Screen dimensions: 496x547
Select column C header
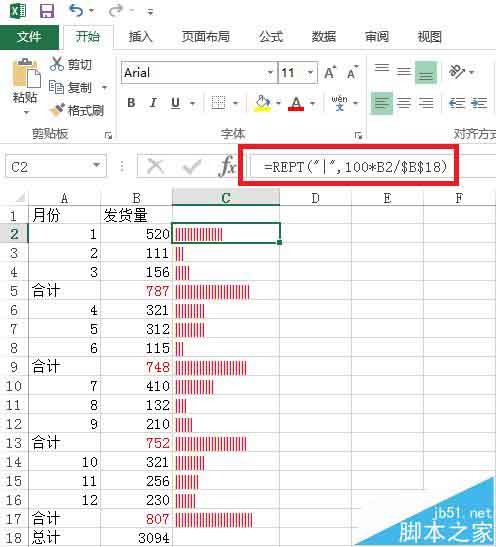click(x=226, y=198)
